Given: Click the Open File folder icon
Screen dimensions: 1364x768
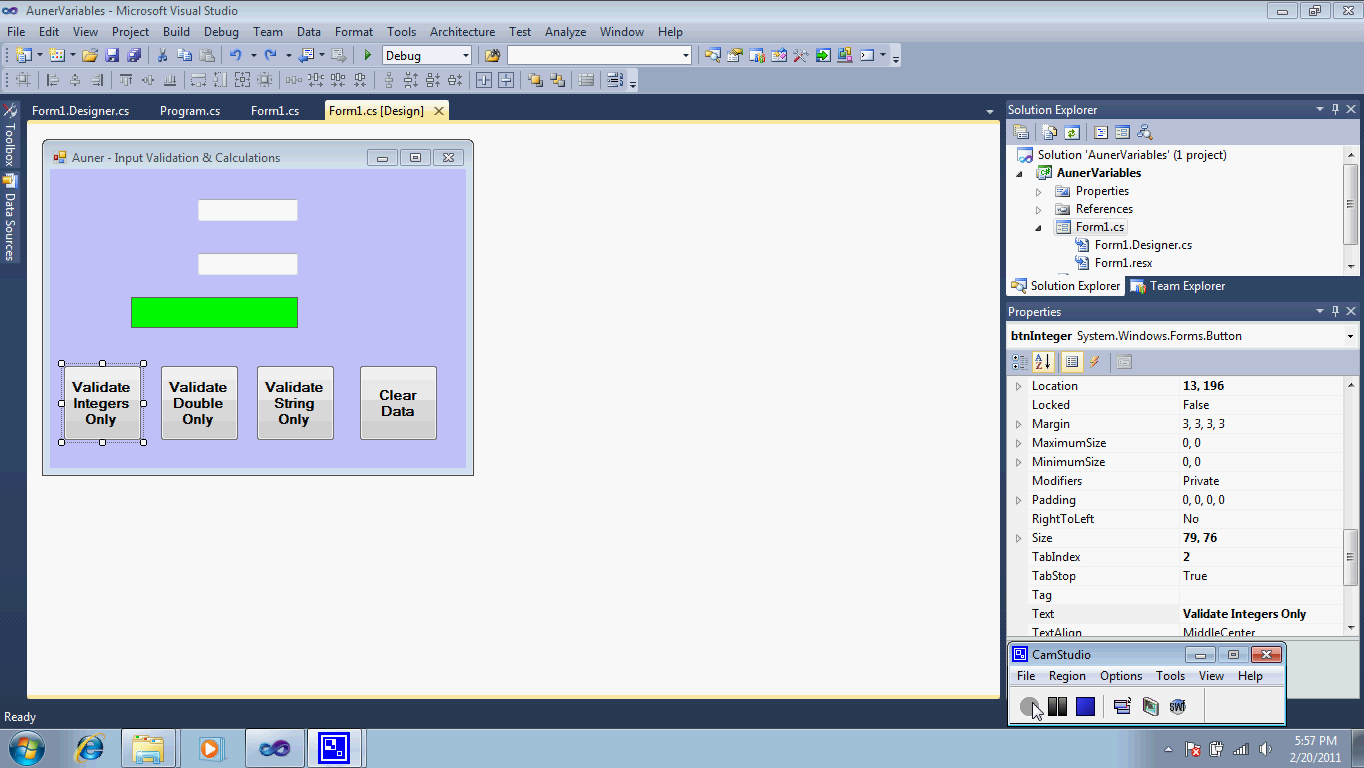Looking at the screenshot, I should pos(90,56).
